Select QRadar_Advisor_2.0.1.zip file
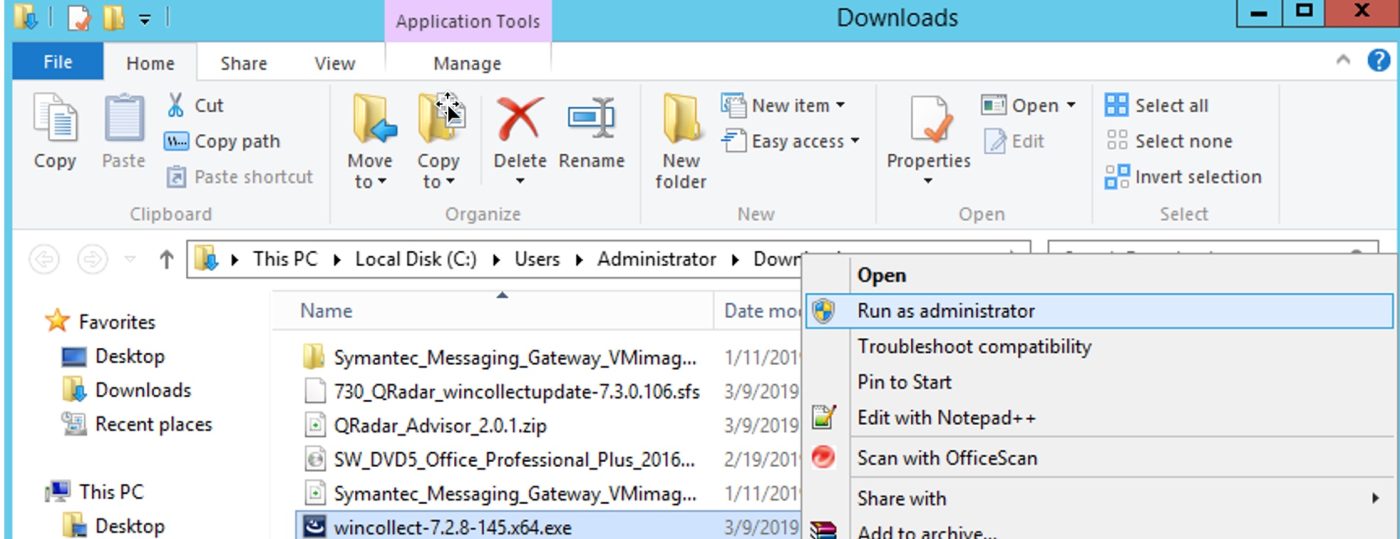Viewport: 1400px width, 539px height. point(441,426)
